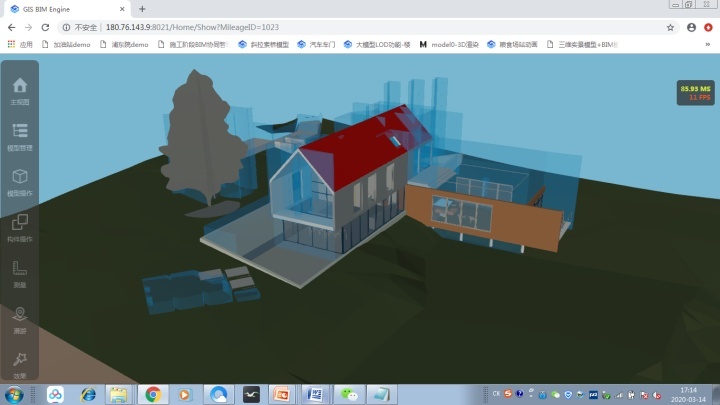Open File Explorer from the taskbar
The width and height of the screenshot is (720, 405).
[x=118, y=394]
